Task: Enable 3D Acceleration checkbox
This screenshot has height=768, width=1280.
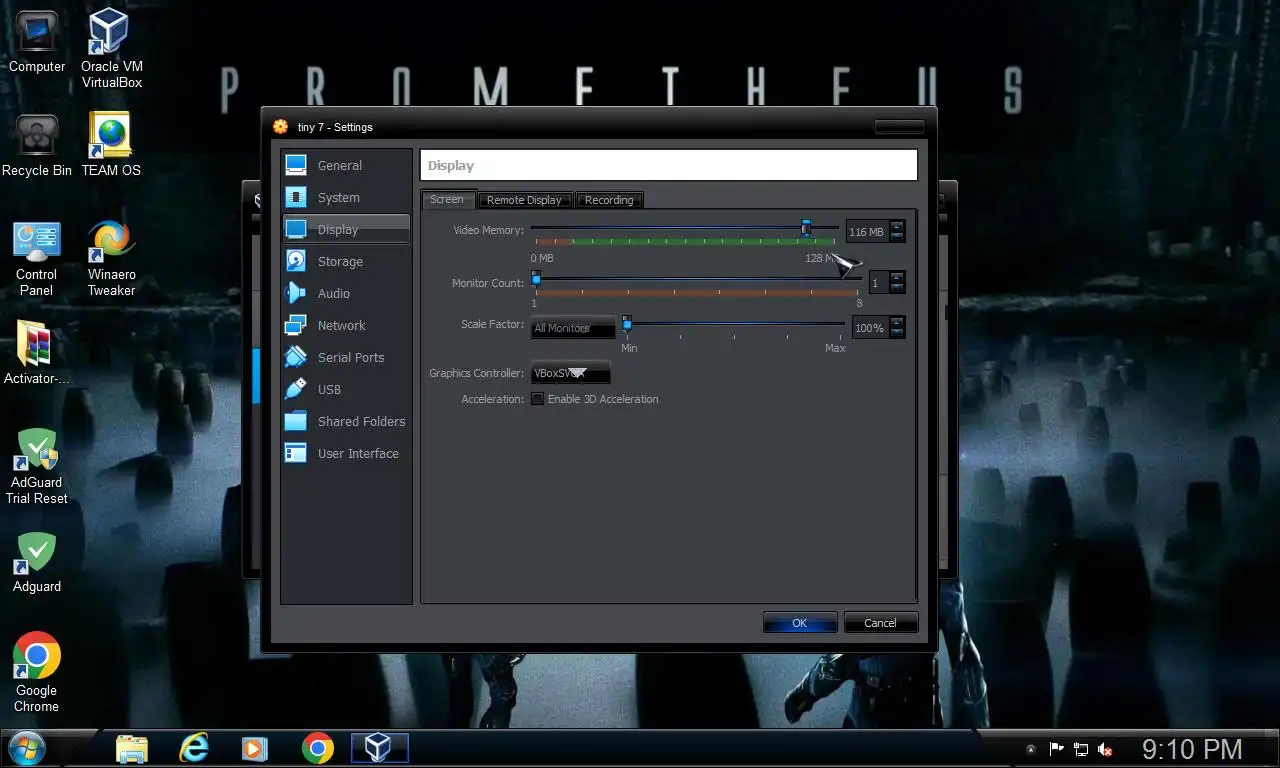Action: (x=538, y=399)
